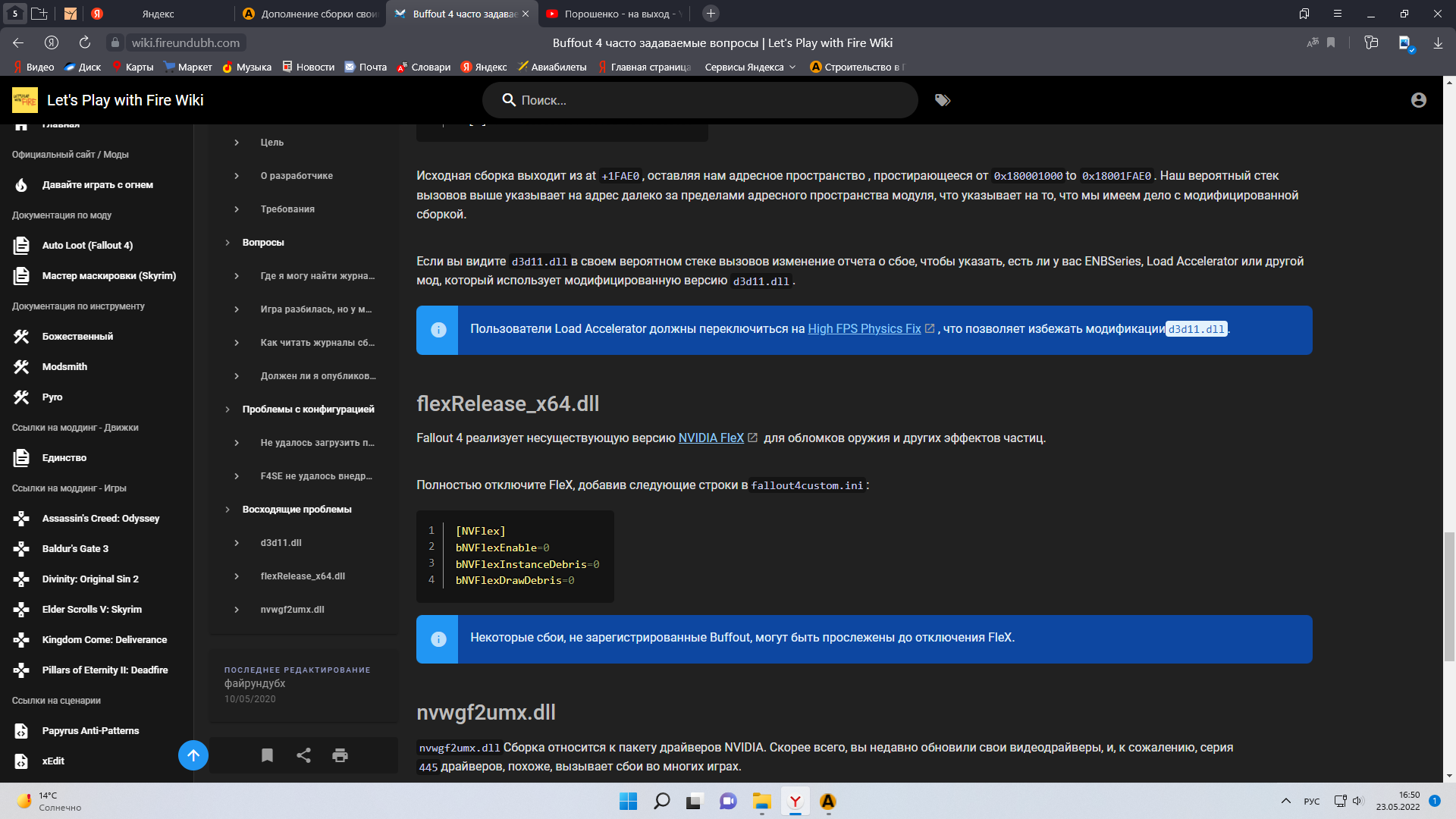Click the share icon under the contents panel
Image resolution: width=1456 pixels, height=819 pixels.
click(x=303, y=755)
